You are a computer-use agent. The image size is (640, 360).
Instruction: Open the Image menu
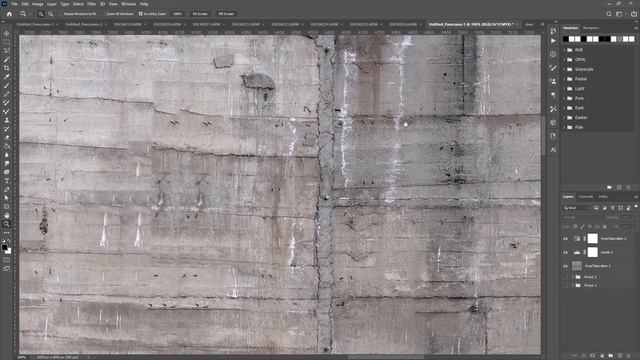38,4
